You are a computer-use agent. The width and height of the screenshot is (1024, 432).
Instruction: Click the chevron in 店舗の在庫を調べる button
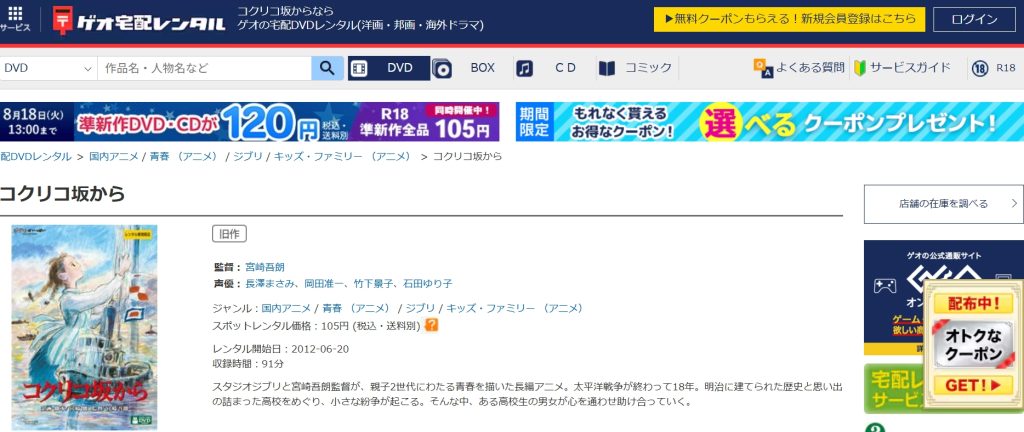[x=1014, y=204]
